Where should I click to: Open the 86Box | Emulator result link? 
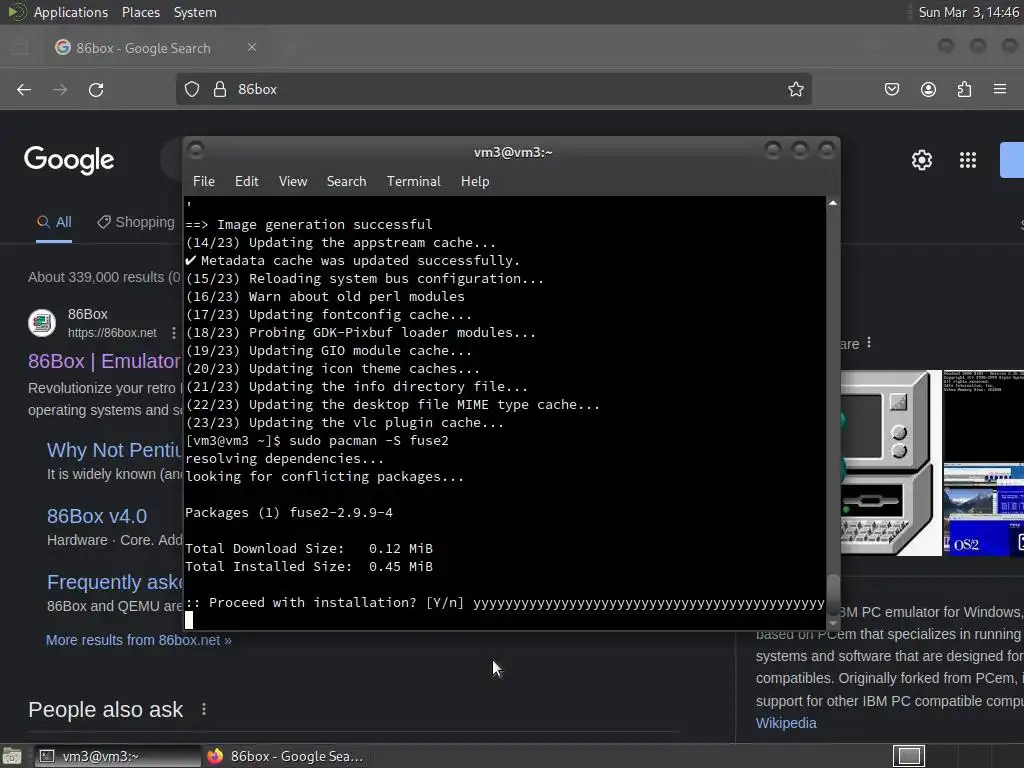coord(104,361)
